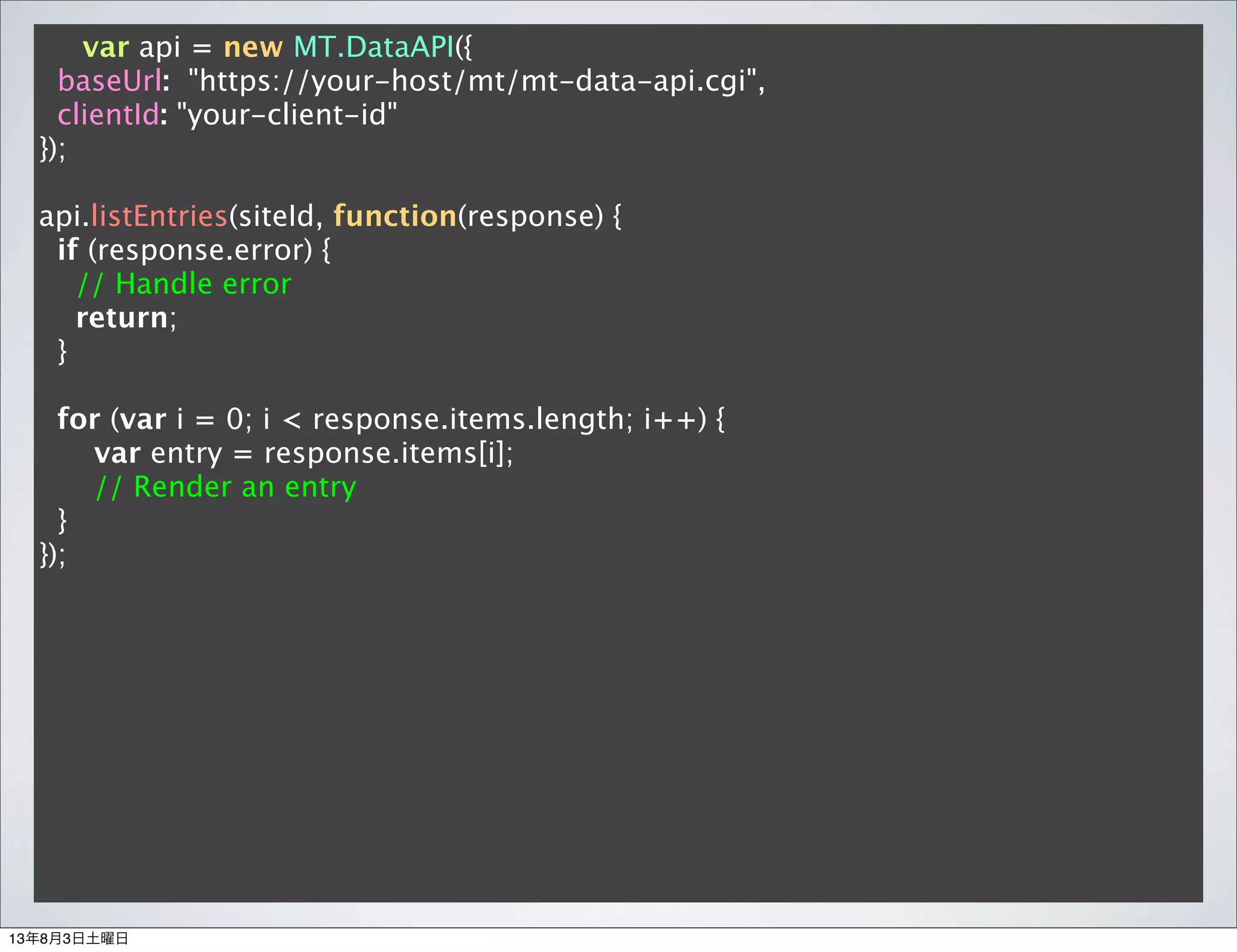Image resolution: width=1237 pixels, height=952 pixels.
Task: Click 'siteId' argument in the listEntries call
Action: [x=277, y=216]
